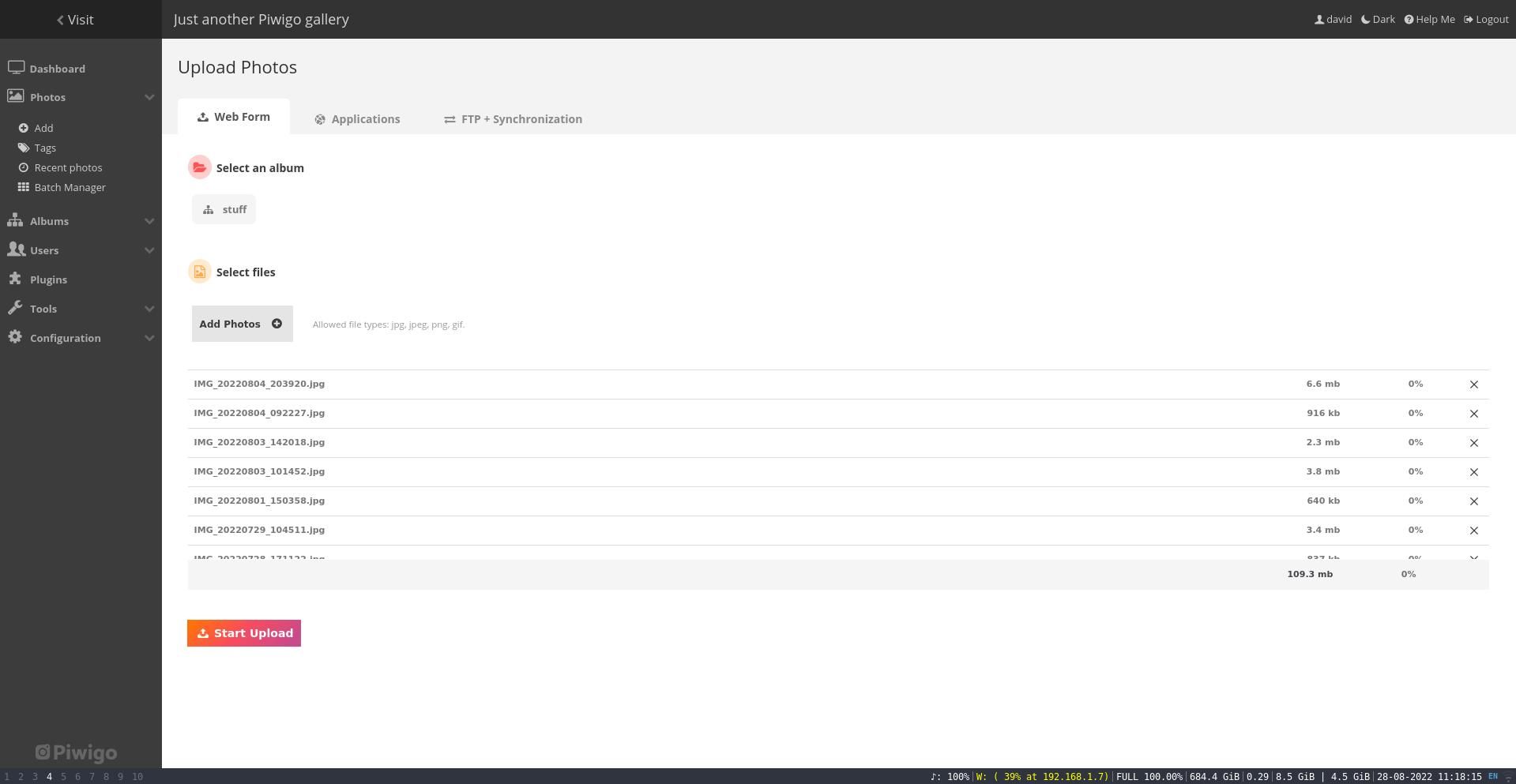Image resolution: width=1516 pixels, height=784 pixels.
Task: Select file name IMG_20220804_203920.jpg
Action: (x=259, y=384)
